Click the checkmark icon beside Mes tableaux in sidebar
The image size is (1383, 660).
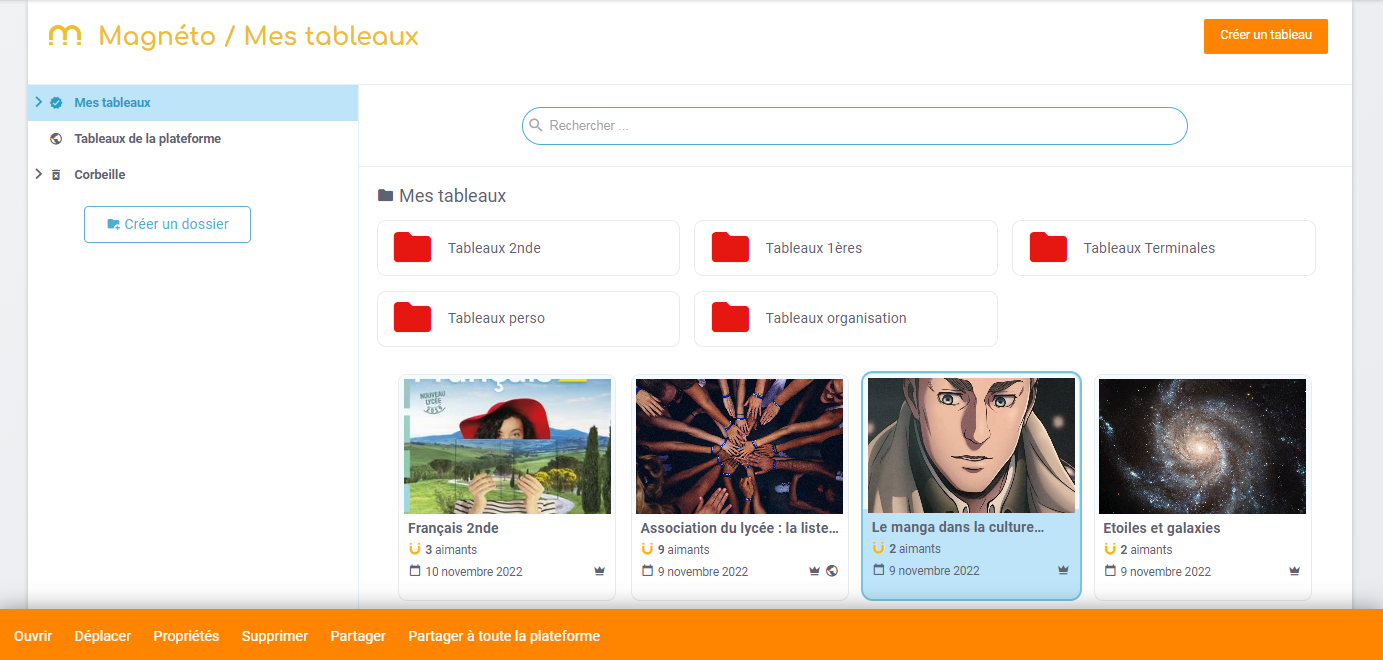pos(56,103)
